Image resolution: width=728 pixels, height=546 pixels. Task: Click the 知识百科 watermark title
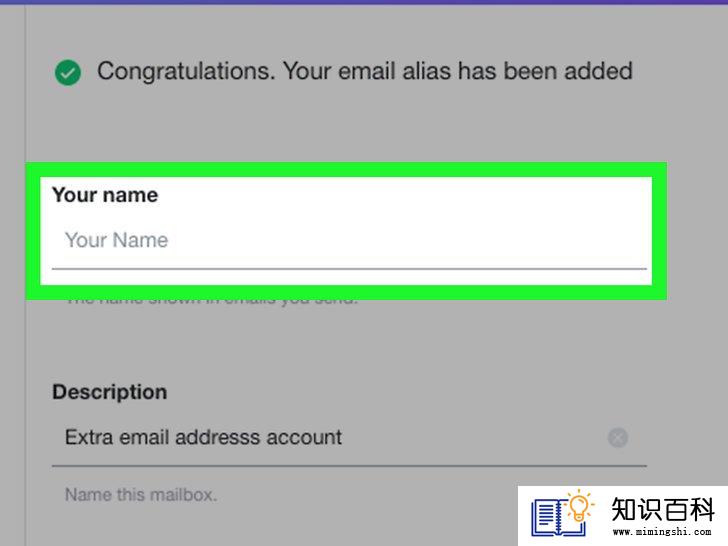click(663, 509)
